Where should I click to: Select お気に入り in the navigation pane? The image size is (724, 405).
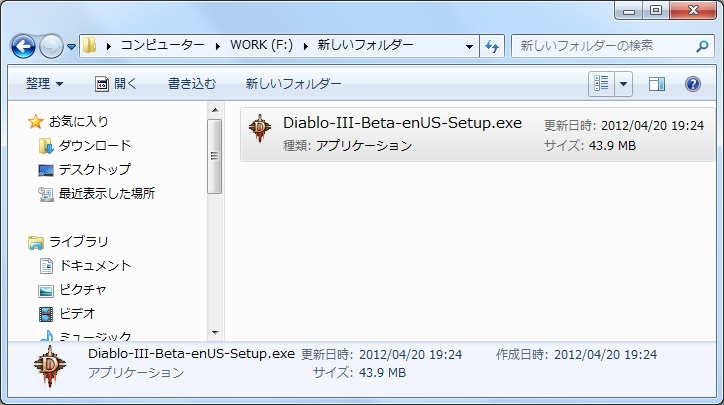click(x=78, y=121)
